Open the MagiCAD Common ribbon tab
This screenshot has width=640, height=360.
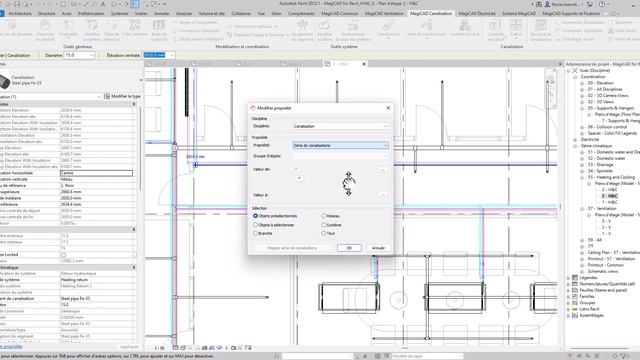pyautogui.click(x=340, y=13)
